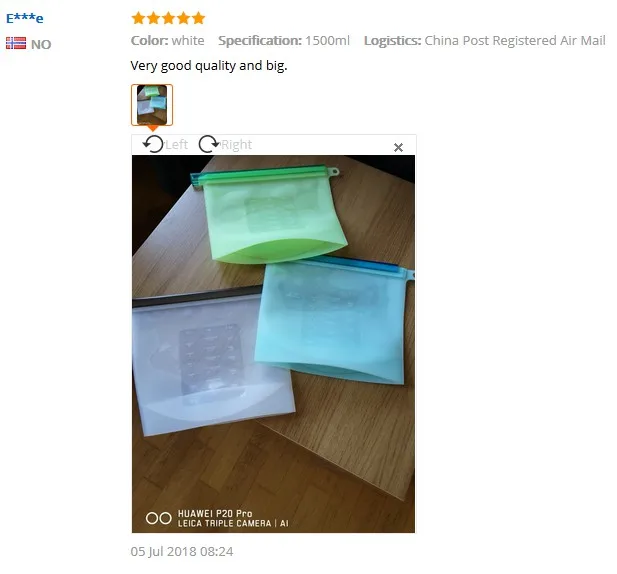Click the NO country code text
Screen dimensions: 617x574
point(41,44)
